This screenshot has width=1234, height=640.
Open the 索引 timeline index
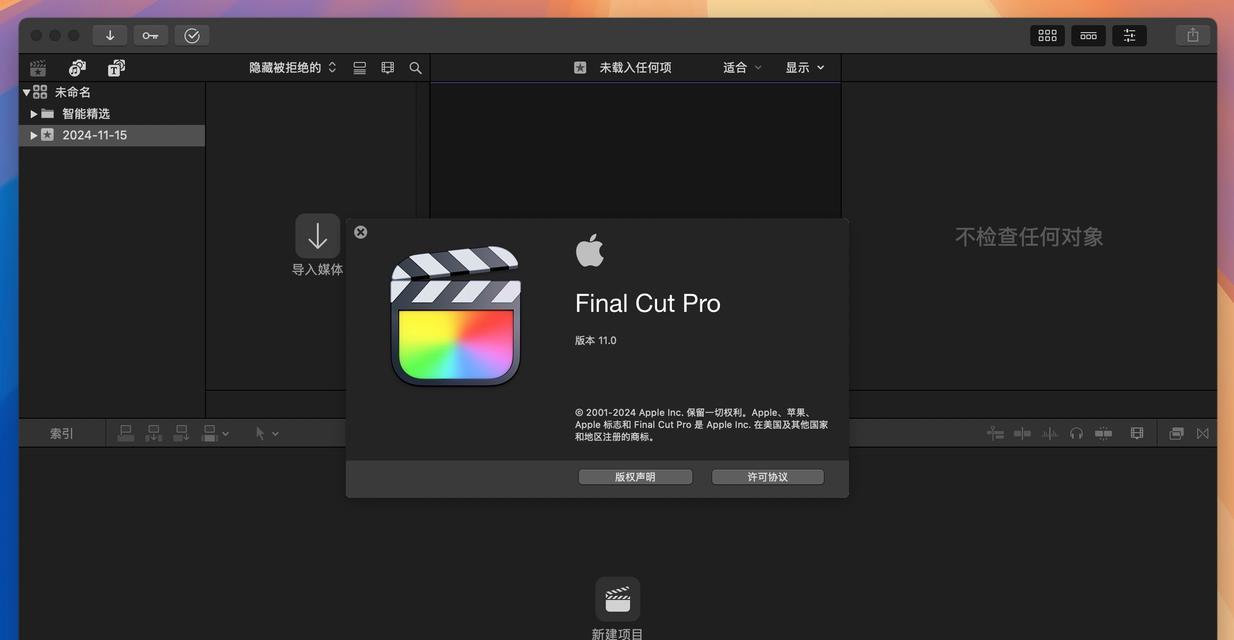pos(62,434)
